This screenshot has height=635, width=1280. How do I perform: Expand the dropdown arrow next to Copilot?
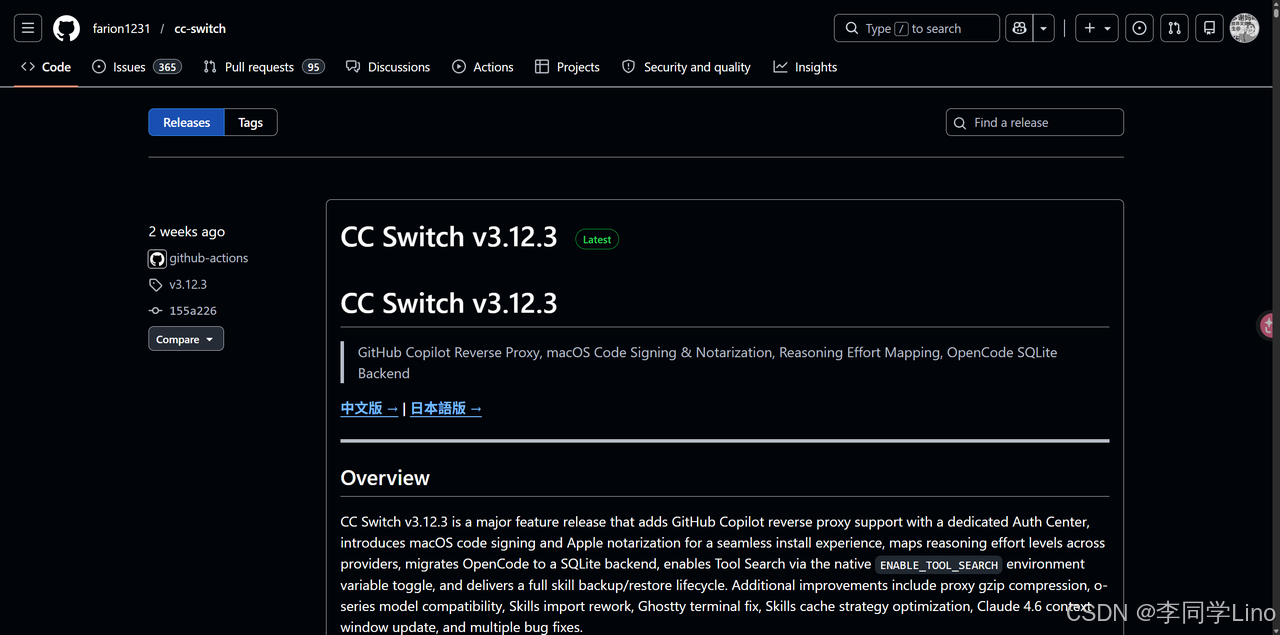1044,28
